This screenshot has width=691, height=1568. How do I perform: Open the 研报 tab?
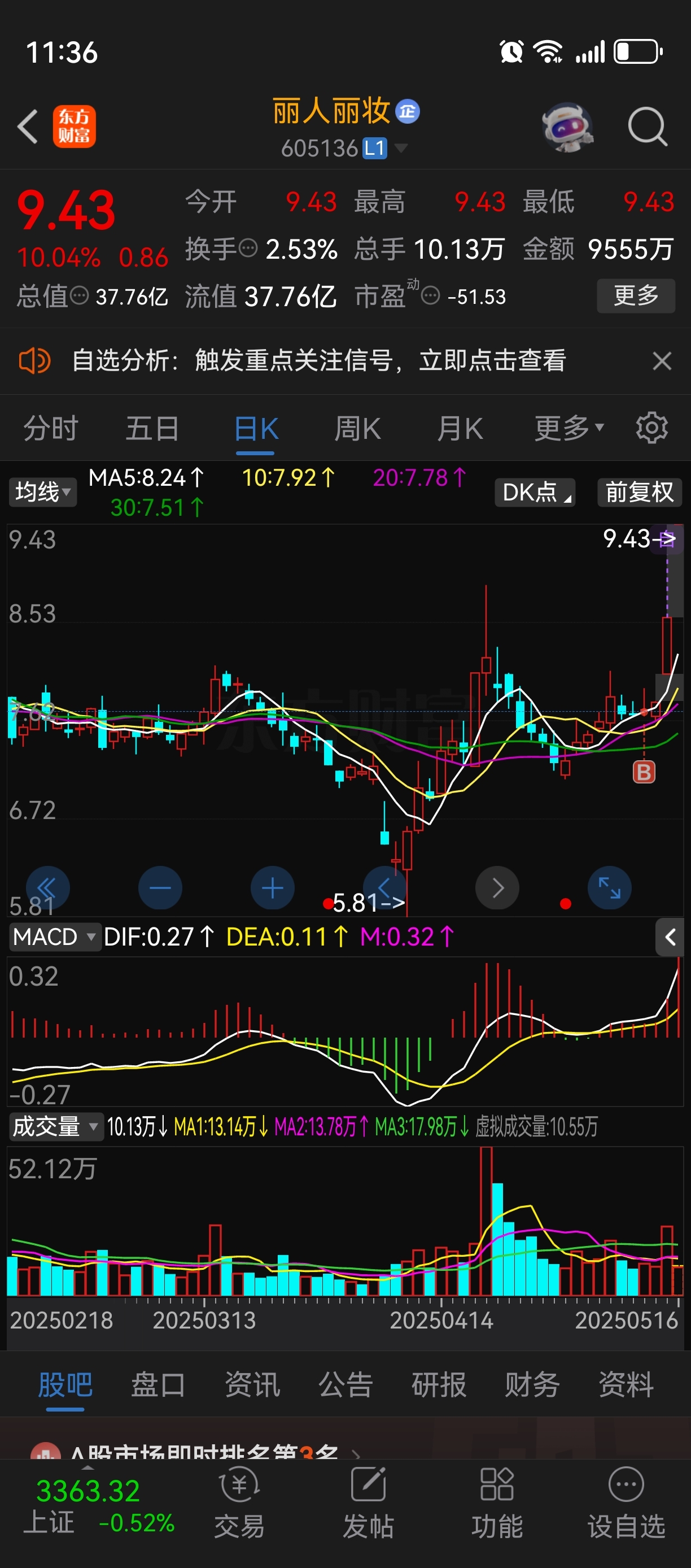tap(439, 1384)
